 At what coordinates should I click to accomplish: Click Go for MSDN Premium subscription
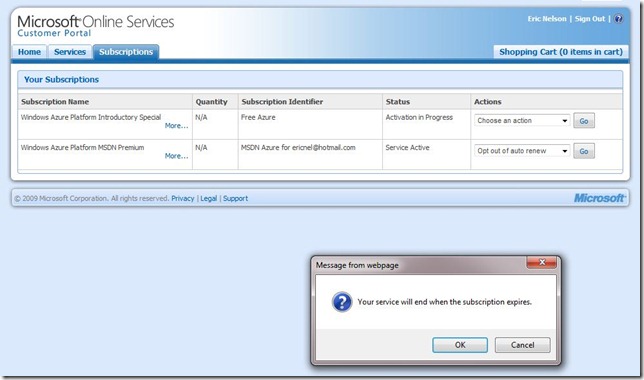(584, 151)
